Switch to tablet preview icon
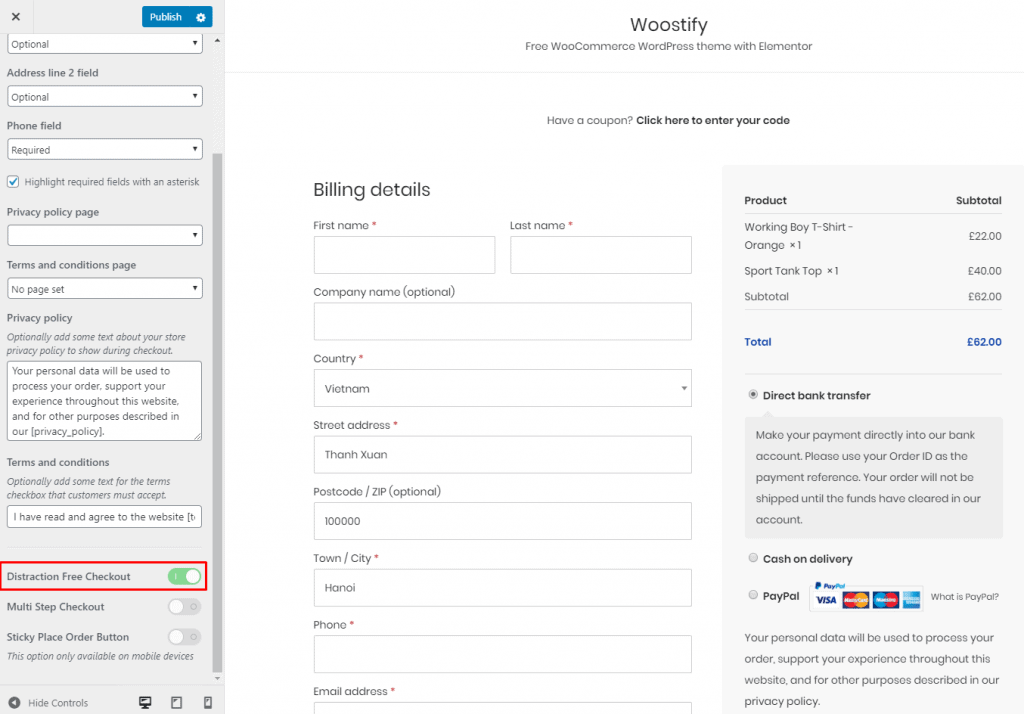The width and height of the screenshot is (1024, 714). pyautogui.click(x=176, y=702)
